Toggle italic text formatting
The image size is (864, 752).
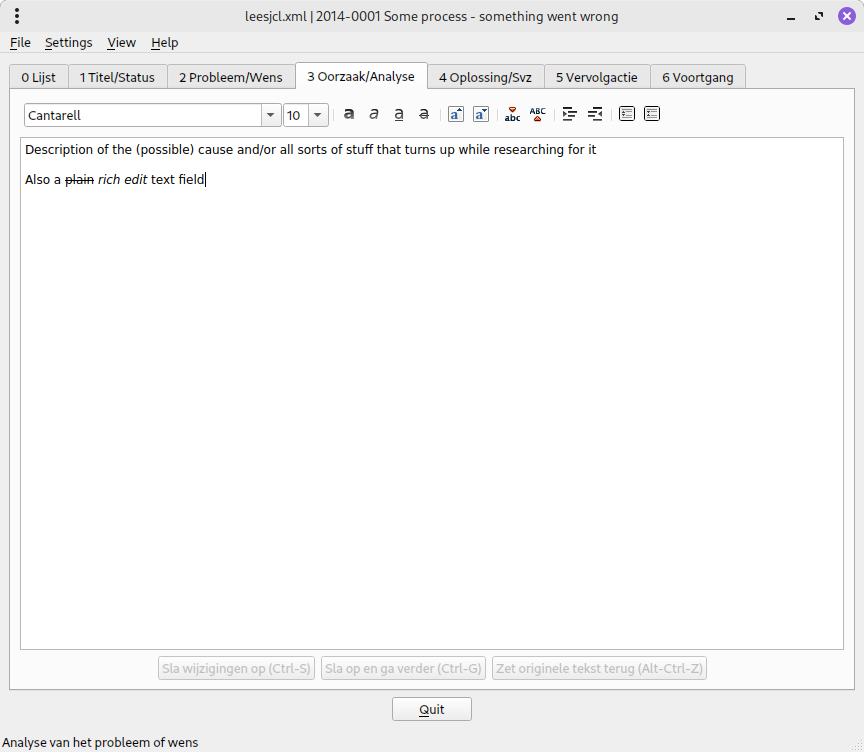point(374,115)
